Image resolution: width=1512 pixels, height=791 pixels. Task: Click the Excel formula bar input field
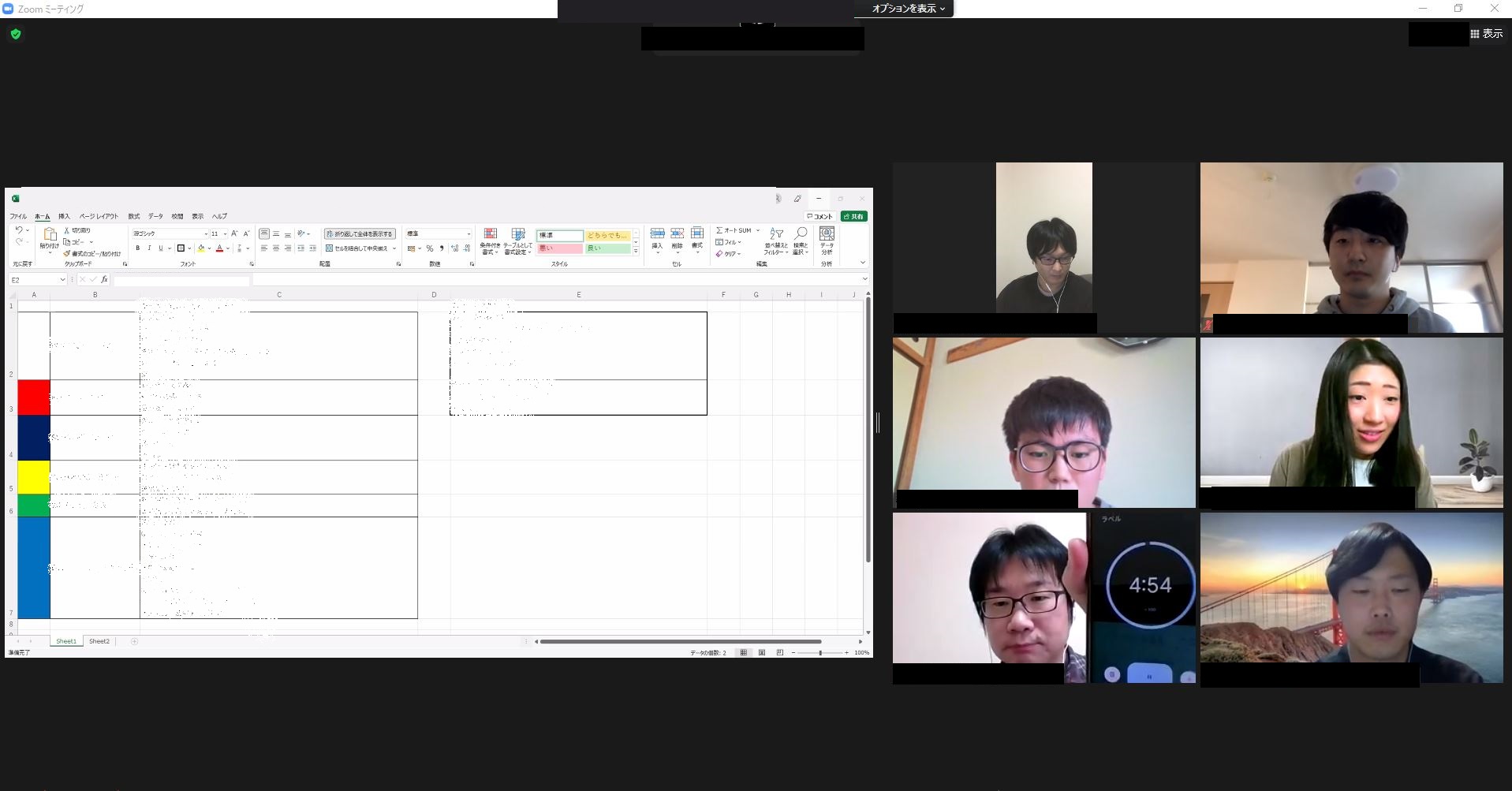tap(552, 280)
